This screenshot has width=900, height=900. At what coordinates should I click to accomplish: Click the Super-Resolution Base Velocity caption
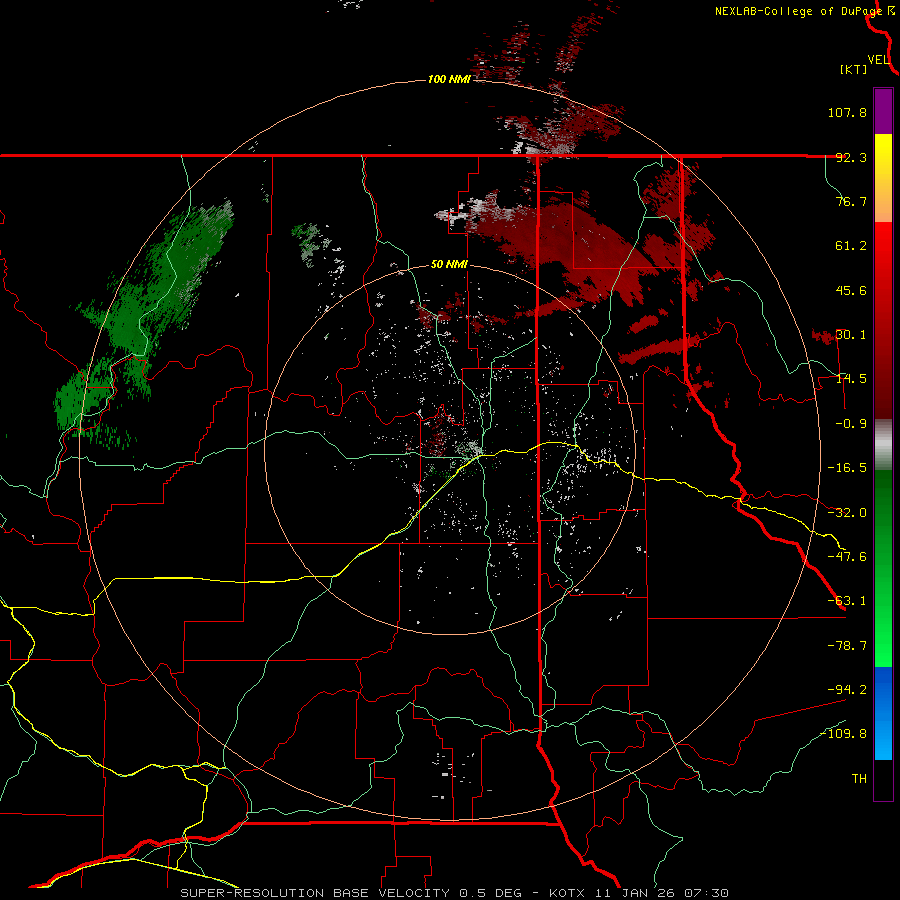(x=454, y=893)
